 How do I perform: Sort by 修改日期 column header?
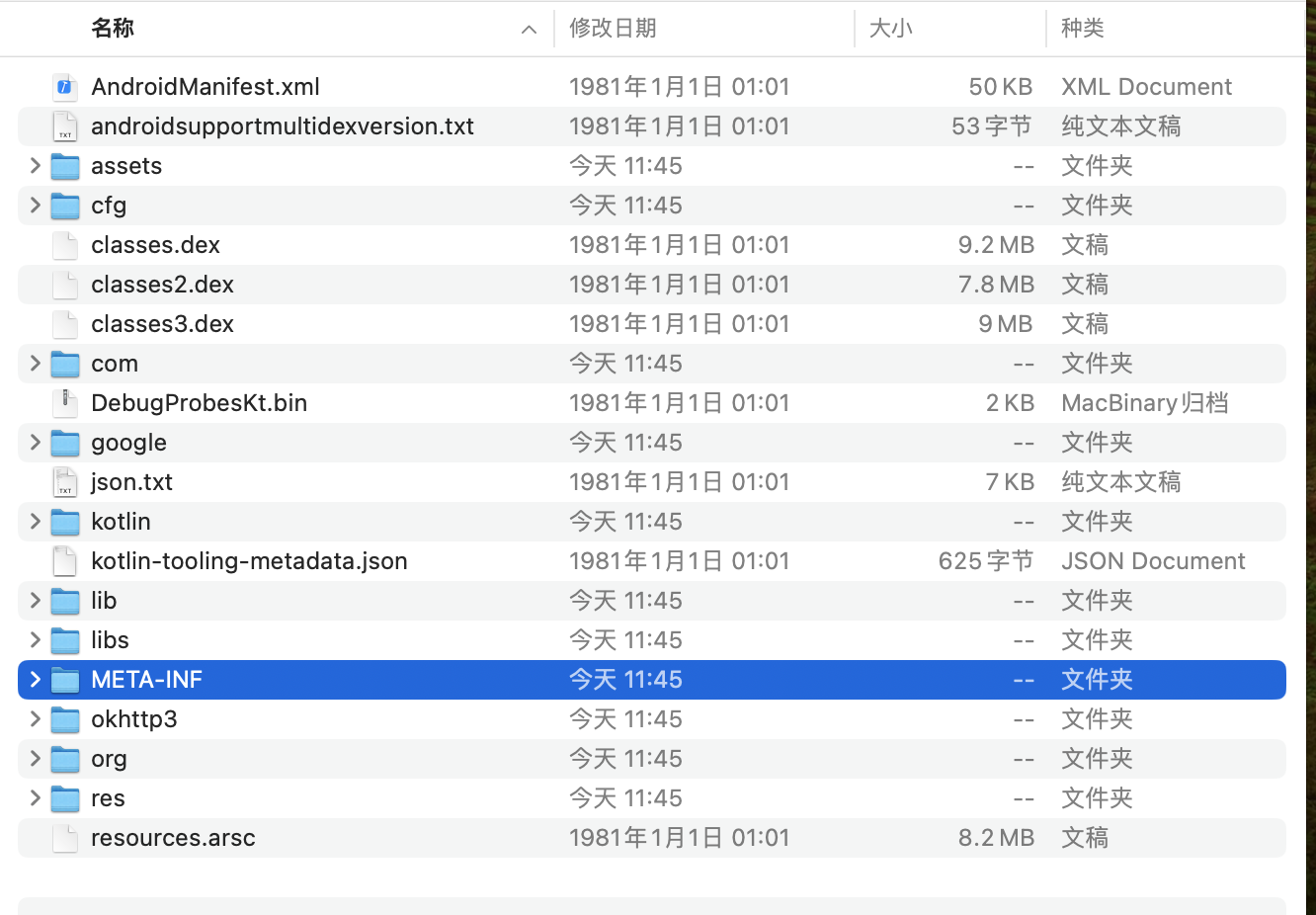[613, 29]
